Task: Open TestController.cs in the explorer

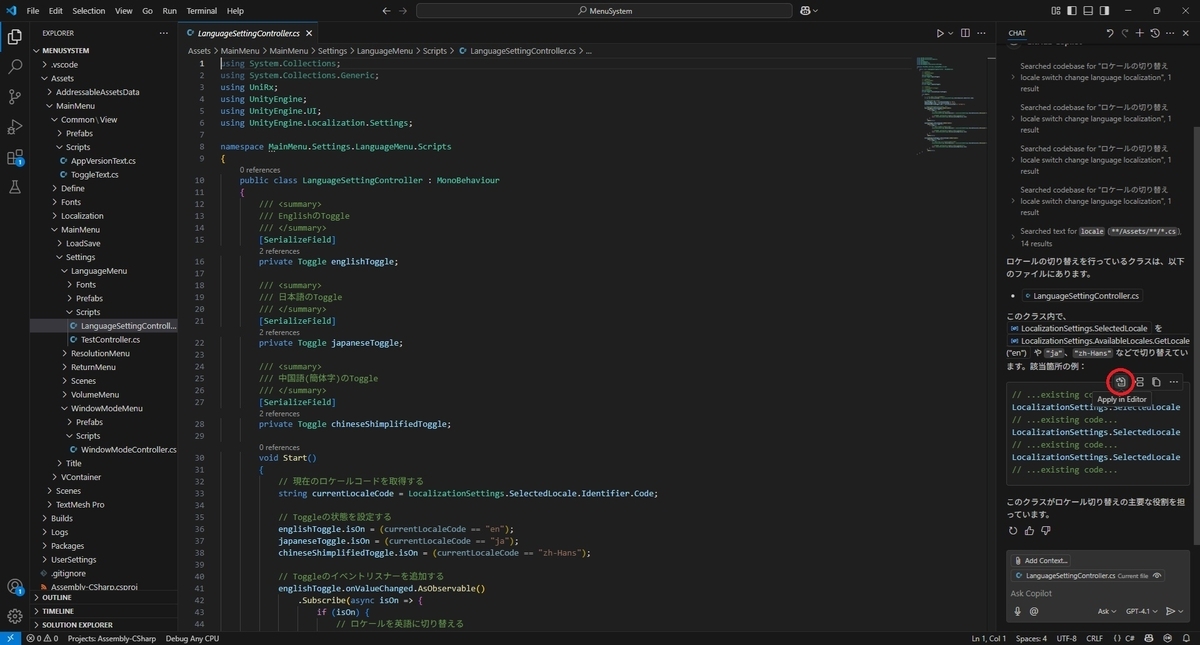Action: coord(110,339)
